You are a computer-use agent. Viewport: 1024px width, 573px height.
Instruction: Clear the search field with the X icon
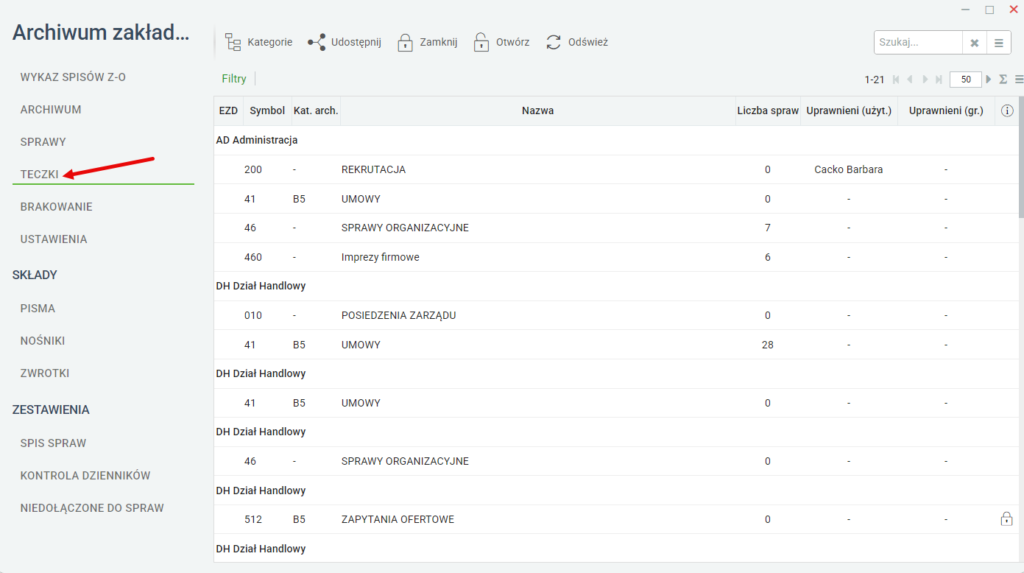(974, 43)
